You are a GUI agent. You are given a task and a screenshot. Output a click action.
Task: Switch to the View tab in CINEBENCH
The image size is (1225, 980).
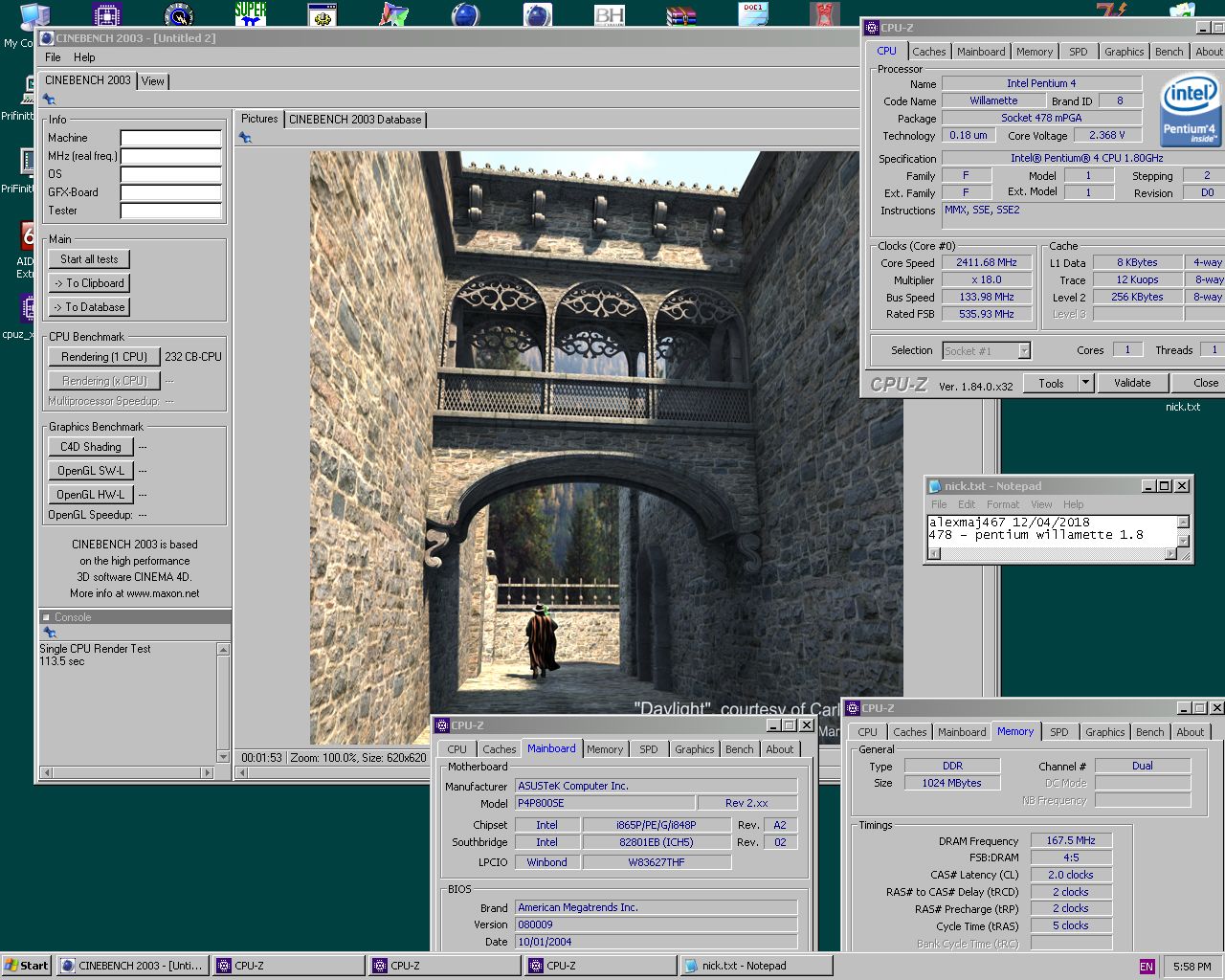pyautogui.click(x=153, y=81)
